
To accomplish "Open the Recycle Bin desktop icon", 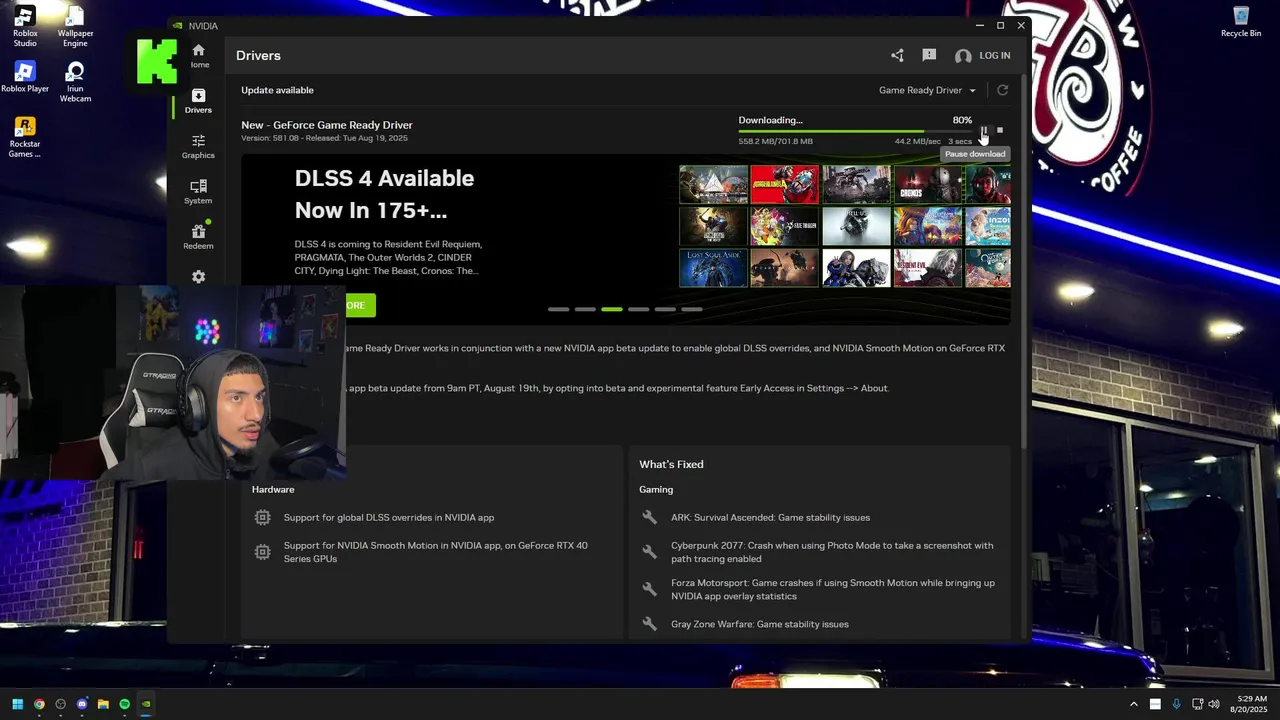I will tap(1241, 21).
